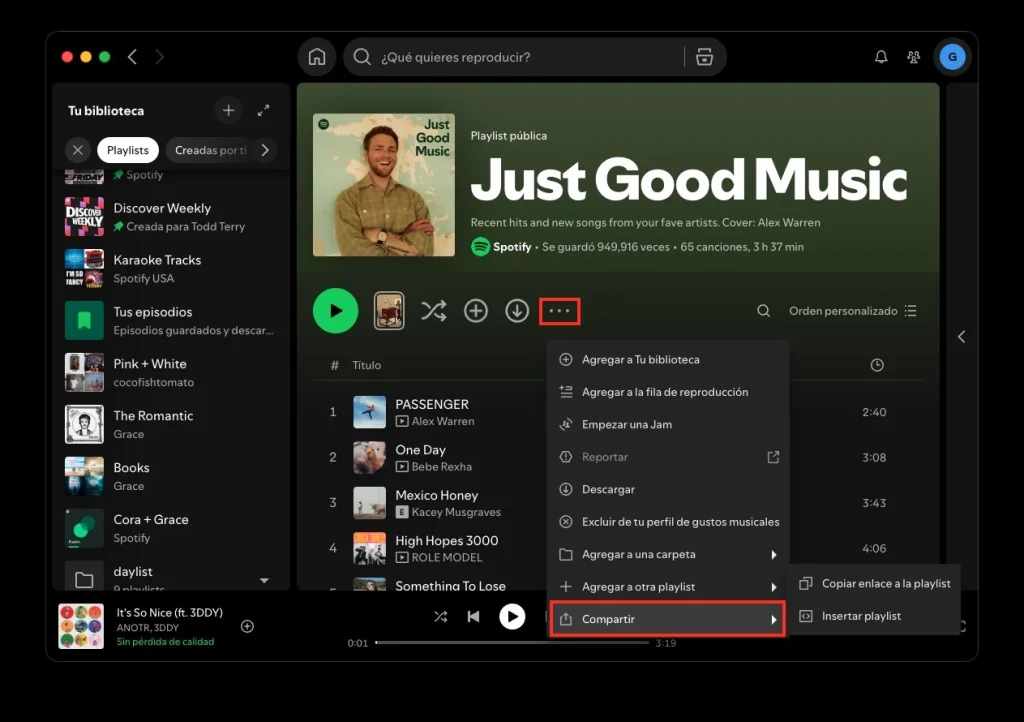The height and width of the screenshot is (722, 1024).
Task: Open Discover Weekly playlist
Action: pyautogui.click(x=171, y=217)
